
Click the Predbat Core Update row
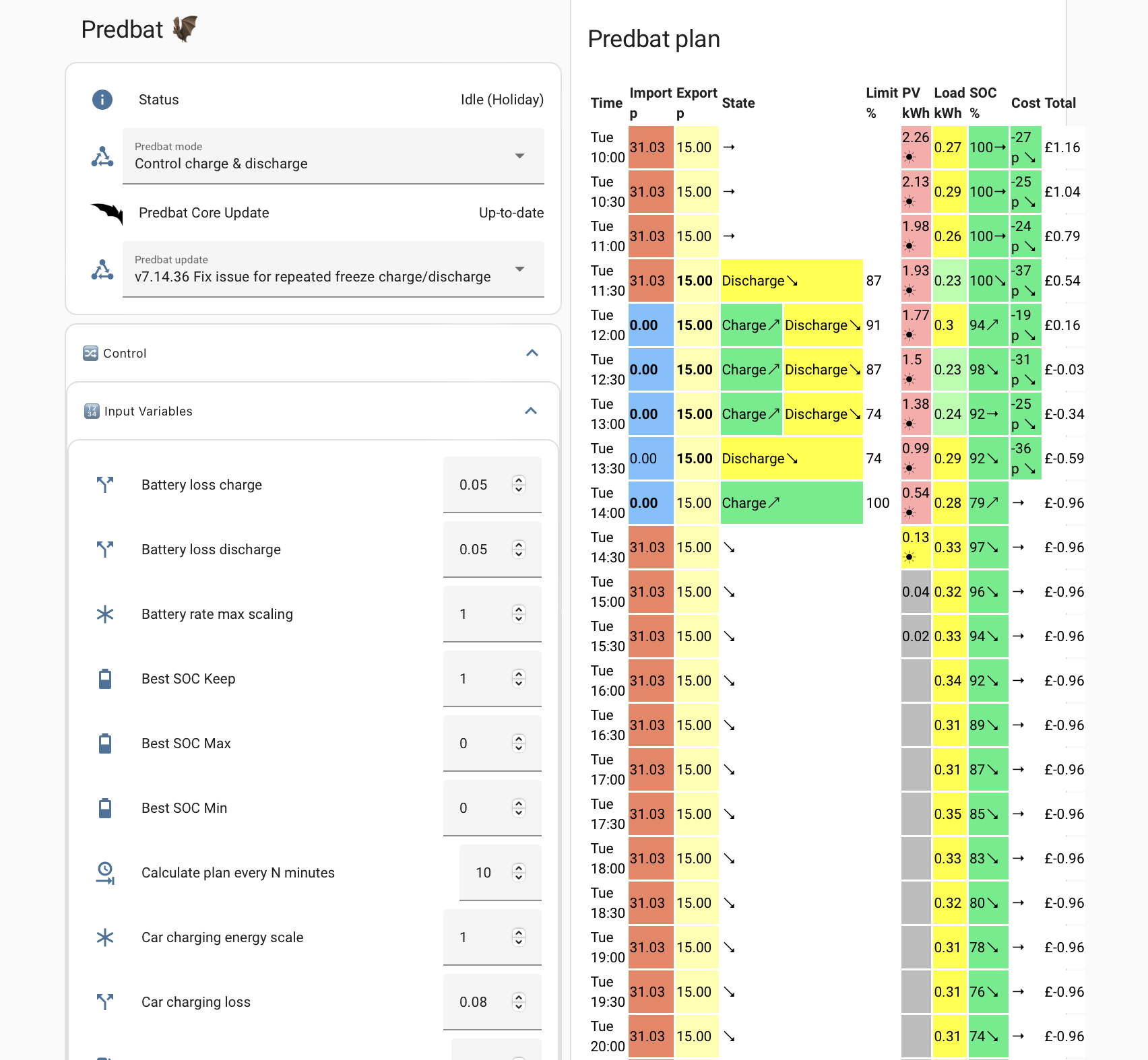(x=317, y=213)
